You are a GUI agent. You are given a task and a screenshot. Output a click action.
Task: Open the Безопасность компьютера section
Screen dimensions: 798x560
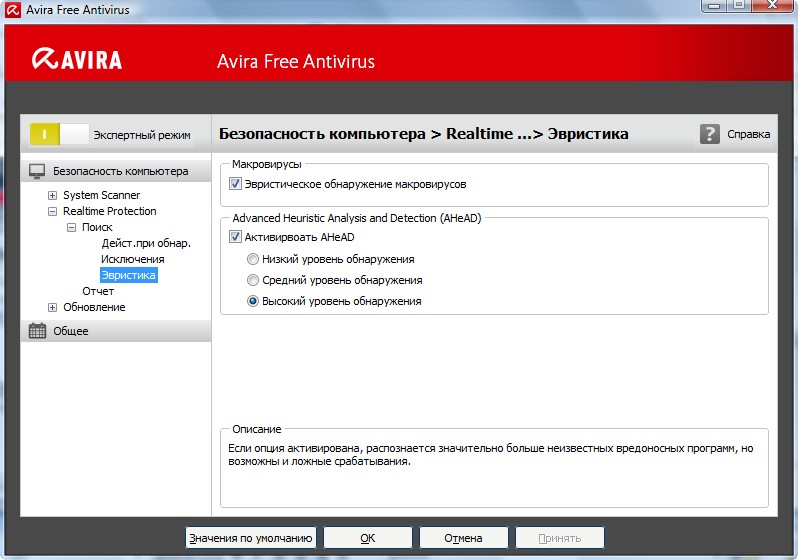pyautogui.click(x=116, y=171)
